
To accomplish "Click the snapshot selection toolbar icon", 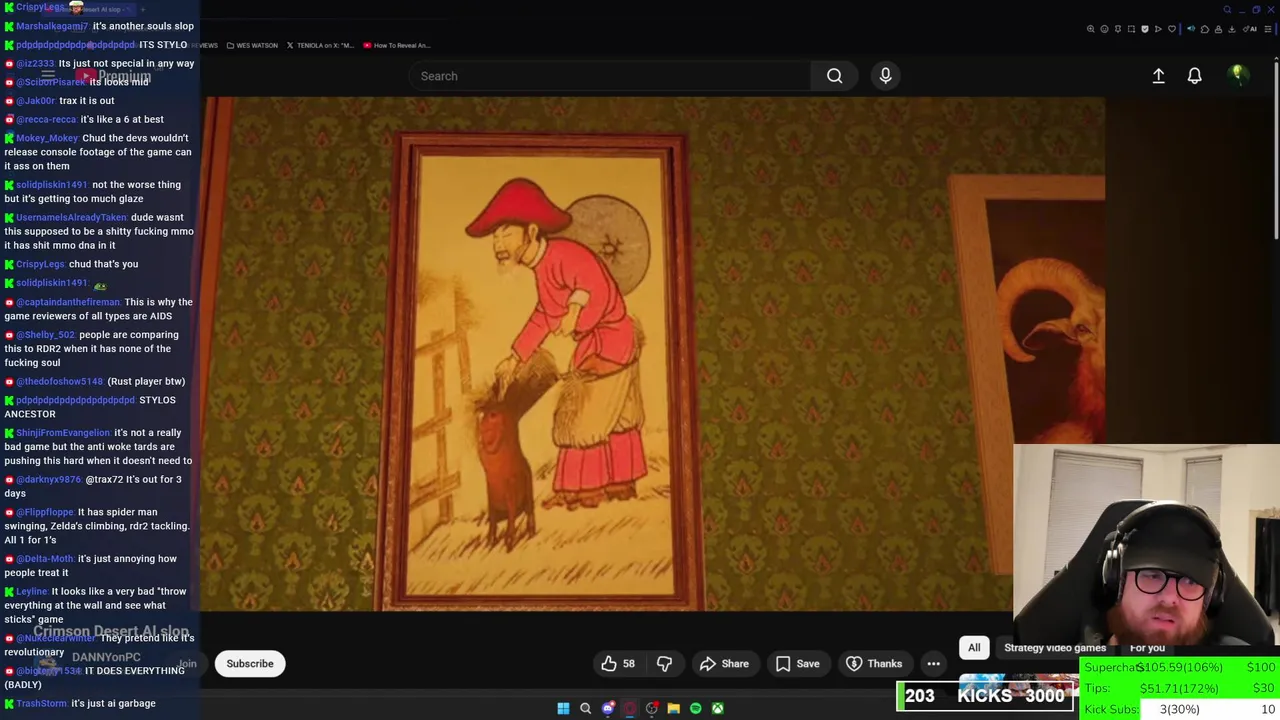I will [x=1131, y=29].
